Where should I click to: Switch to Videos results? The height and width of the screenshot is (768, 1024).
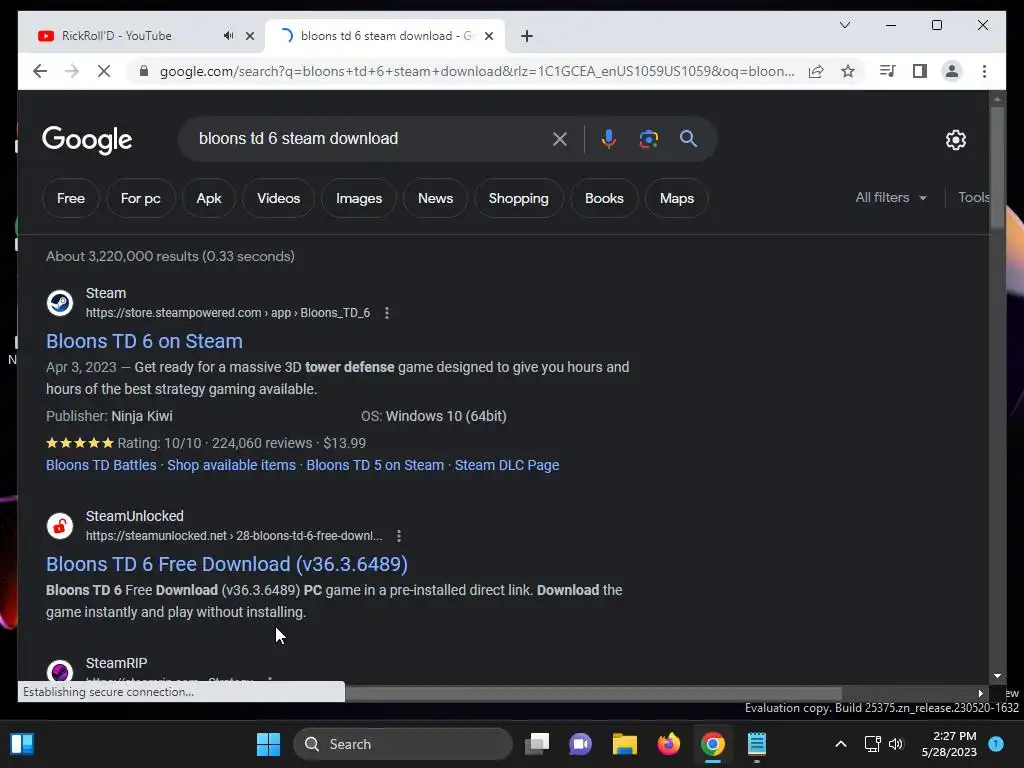(278, 198)
